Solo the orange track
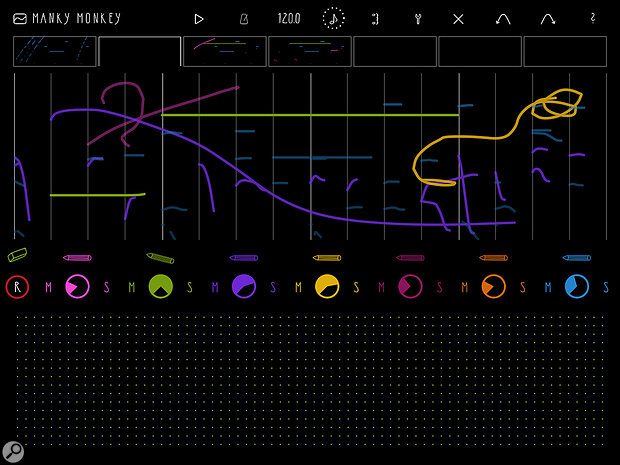The width and height of the screenshot is (620, 465). 523,287
